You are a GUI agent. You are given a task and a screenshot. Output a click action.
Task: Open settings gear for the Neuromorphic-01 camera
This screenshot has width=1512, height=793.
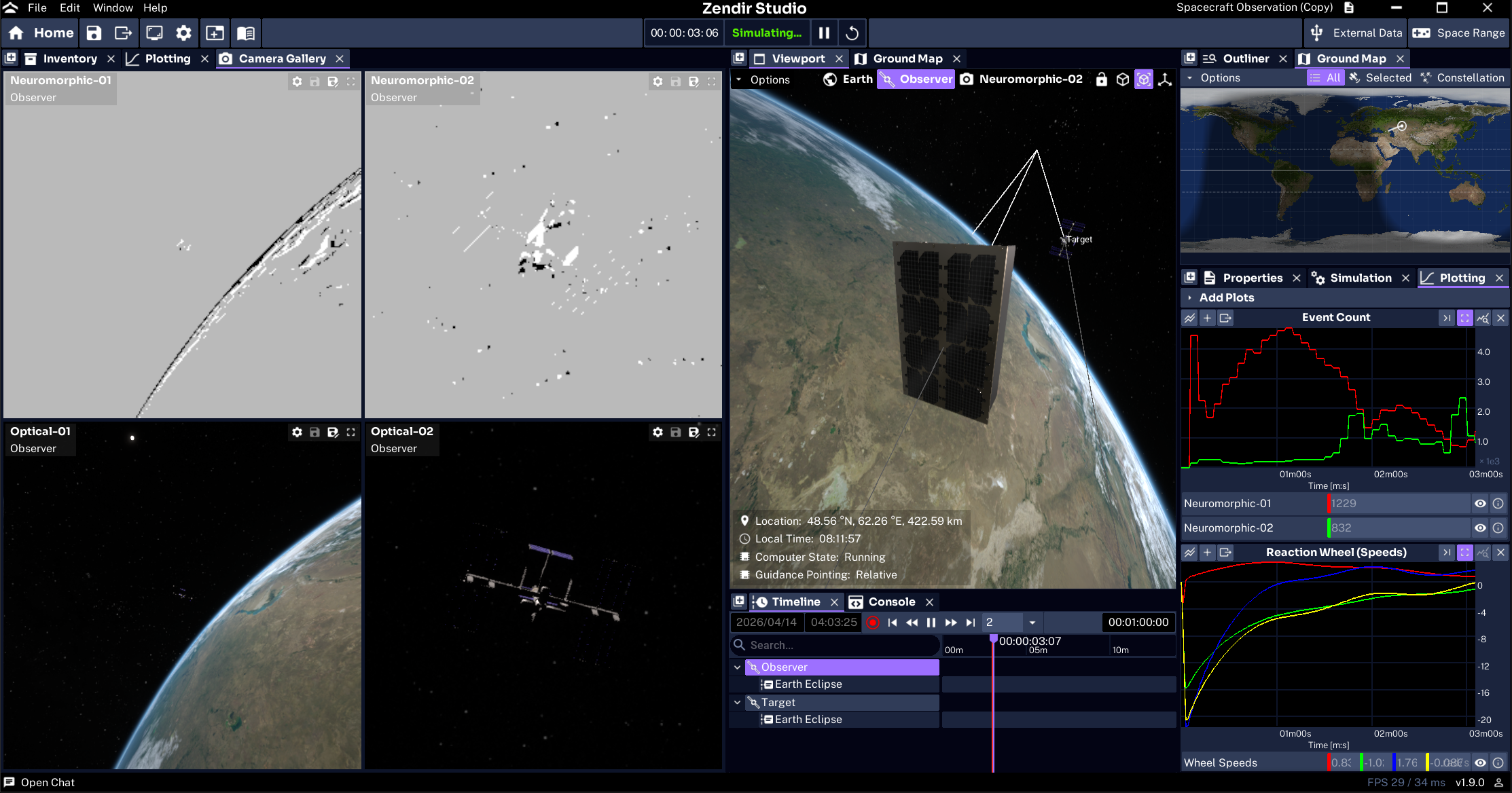(x=297, y=81)
